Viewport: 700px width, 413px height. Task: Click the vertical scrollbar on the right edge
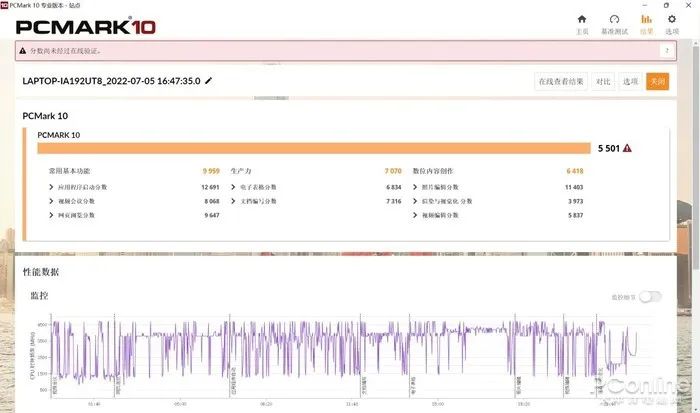point(696,156)
